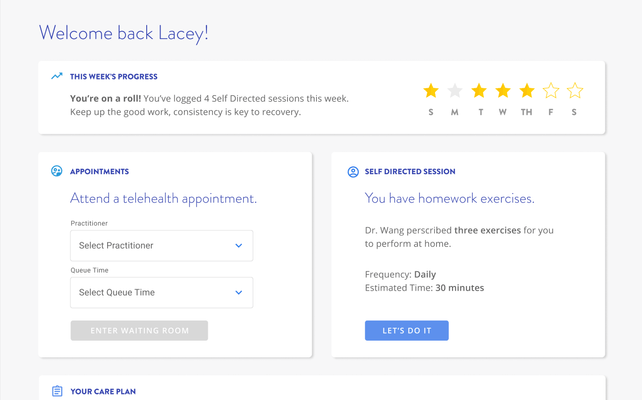Screen dimensions: 642x400
Task: Click Friday's empty outlined star
Action: tap(551, 91)
